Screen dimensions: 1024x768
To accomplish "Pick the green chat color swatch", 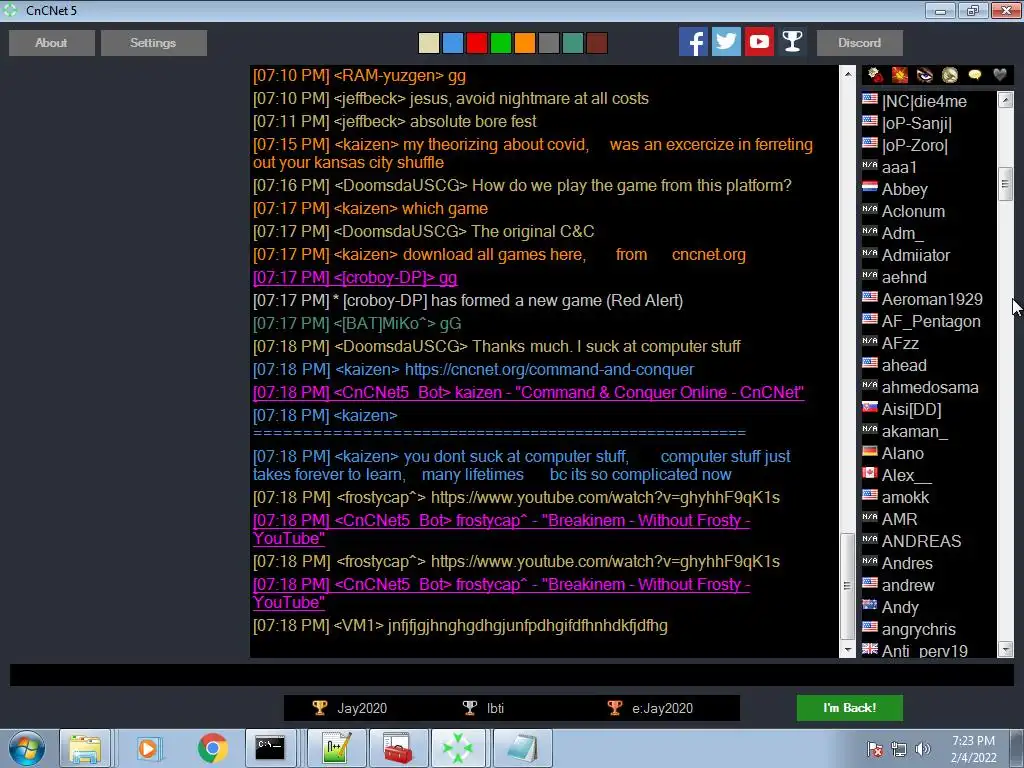I will click(x=501, y=43).
